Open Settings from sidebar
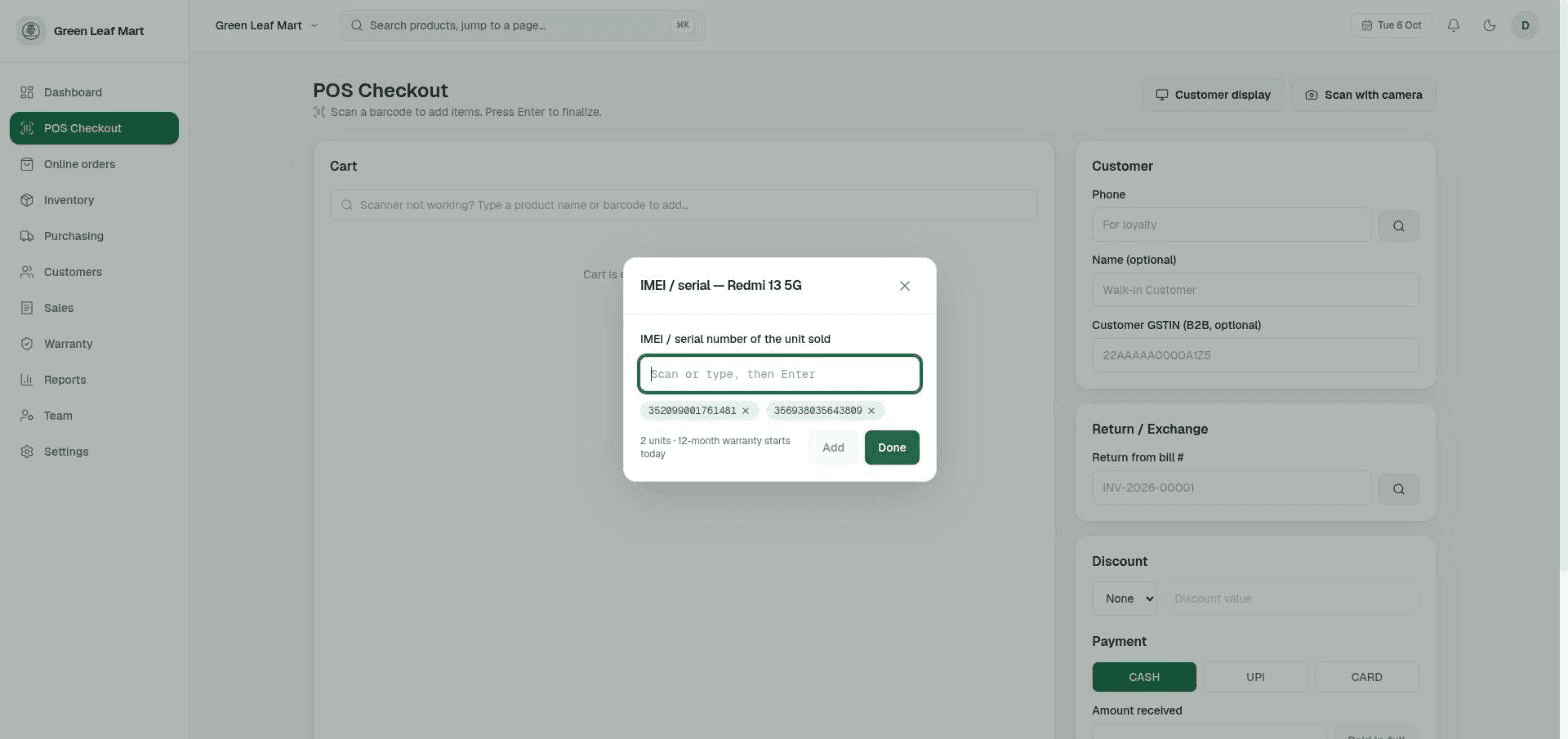1568x739 pixels. [94, 452]
